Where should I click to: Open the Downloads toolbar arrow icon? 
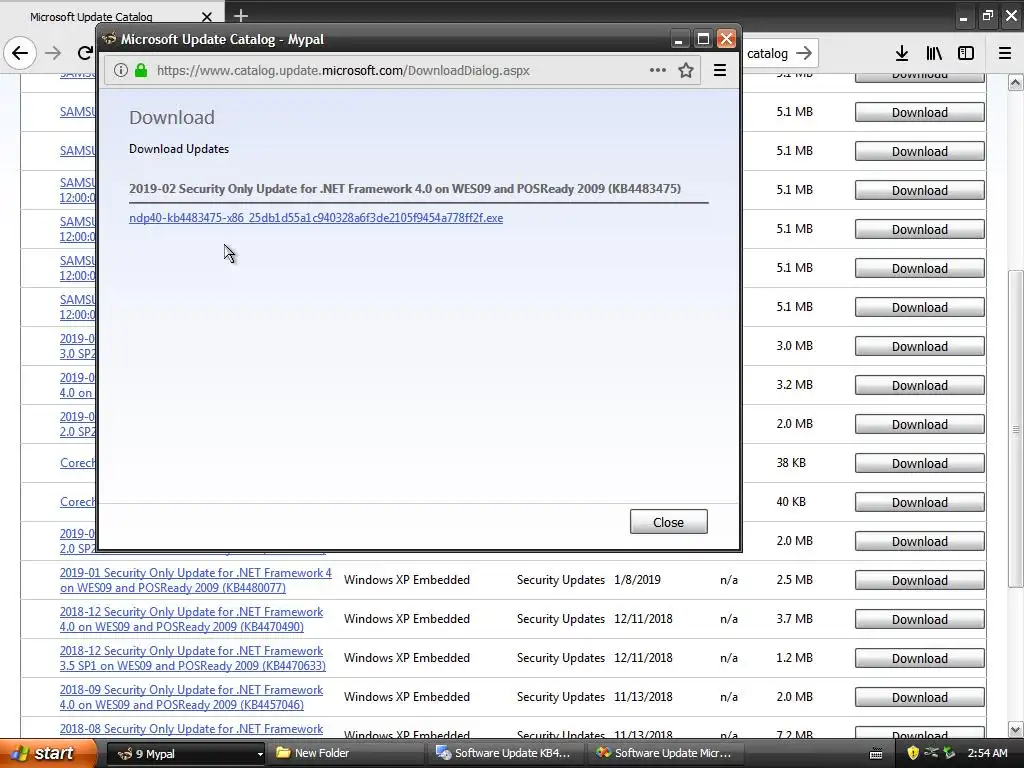902,53
